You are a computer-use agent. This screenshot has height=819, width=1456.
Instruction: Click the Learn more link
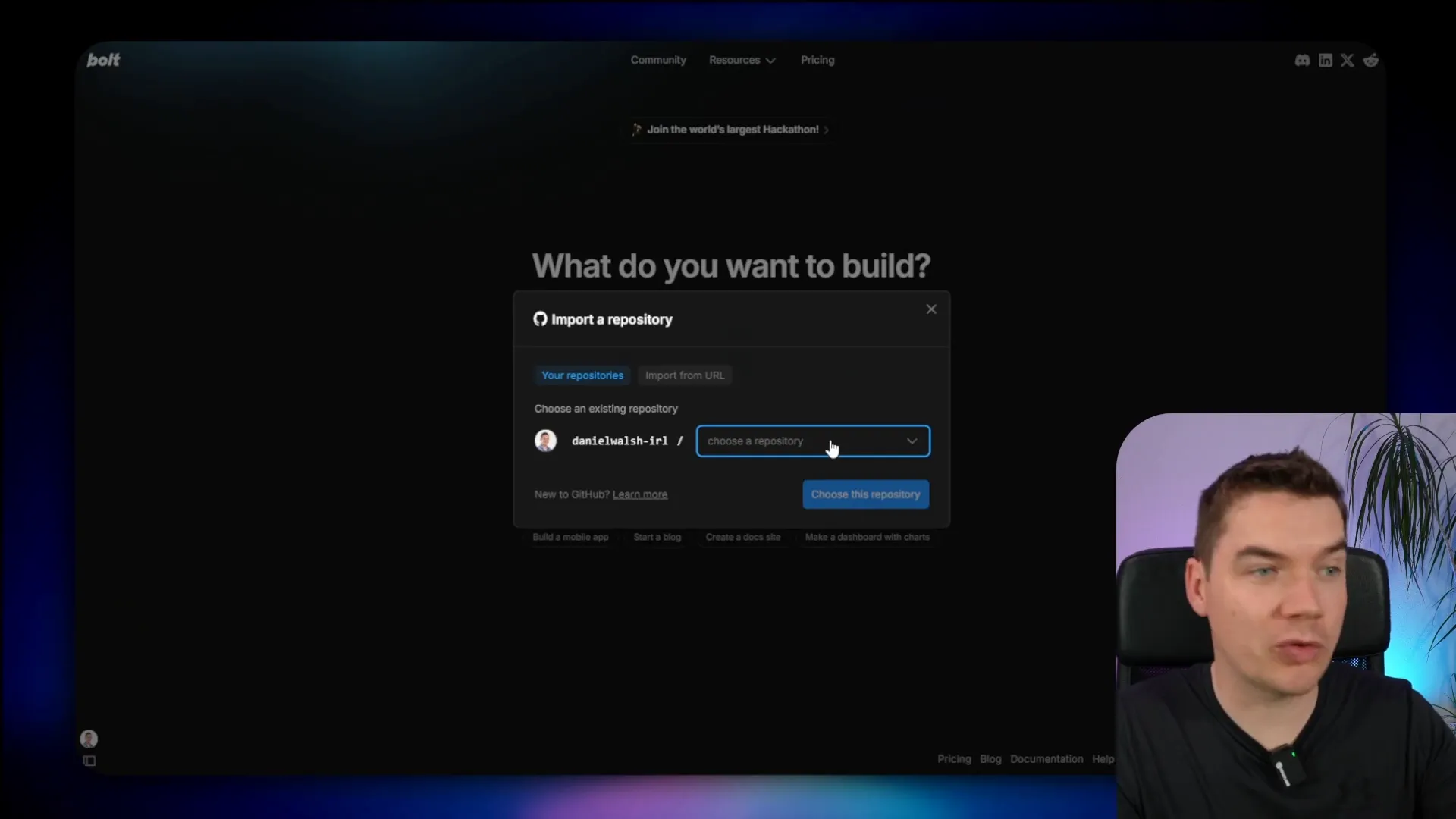pos(640,494)
